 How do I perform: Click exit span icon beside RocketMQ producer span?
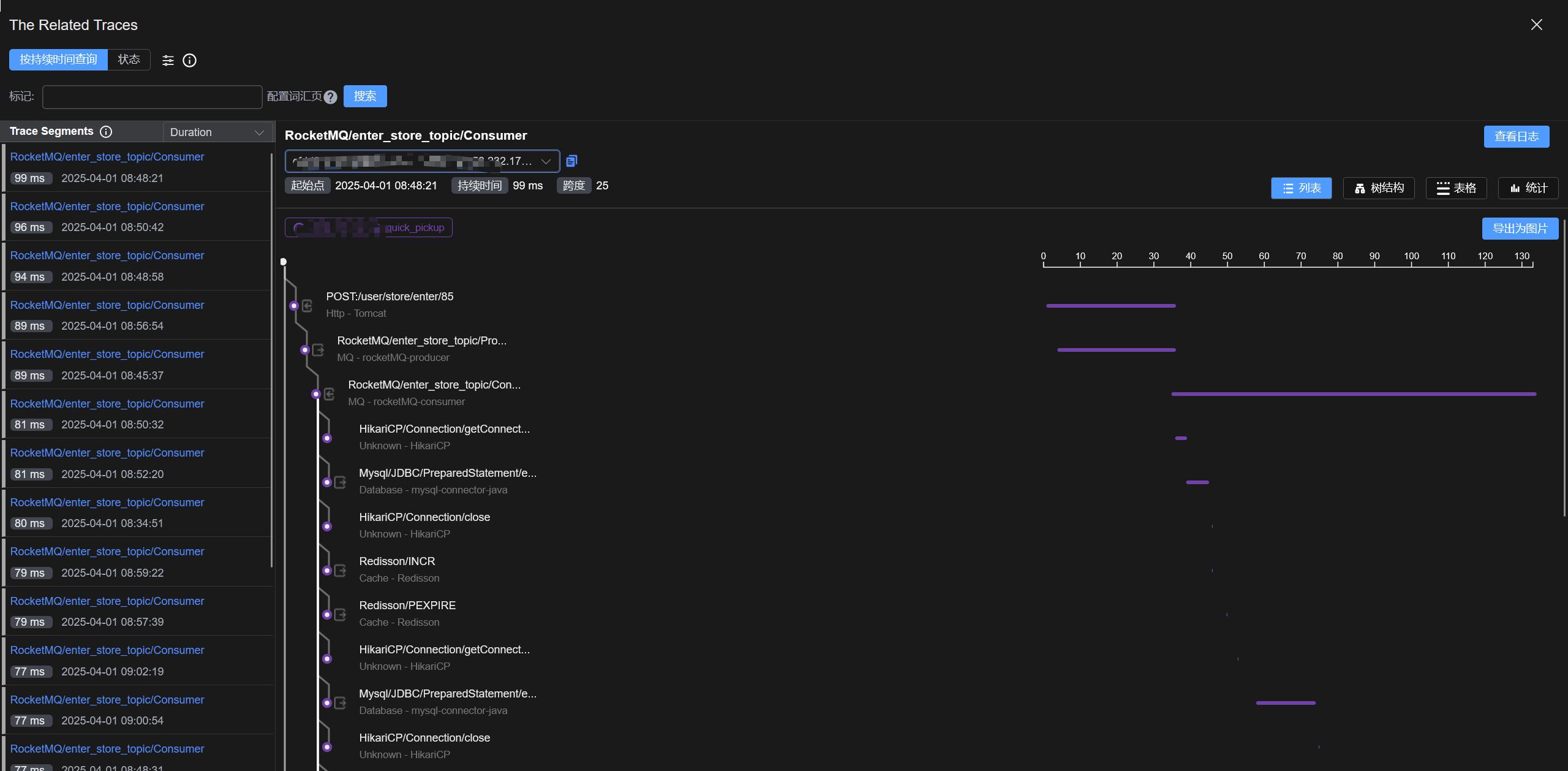318,350
